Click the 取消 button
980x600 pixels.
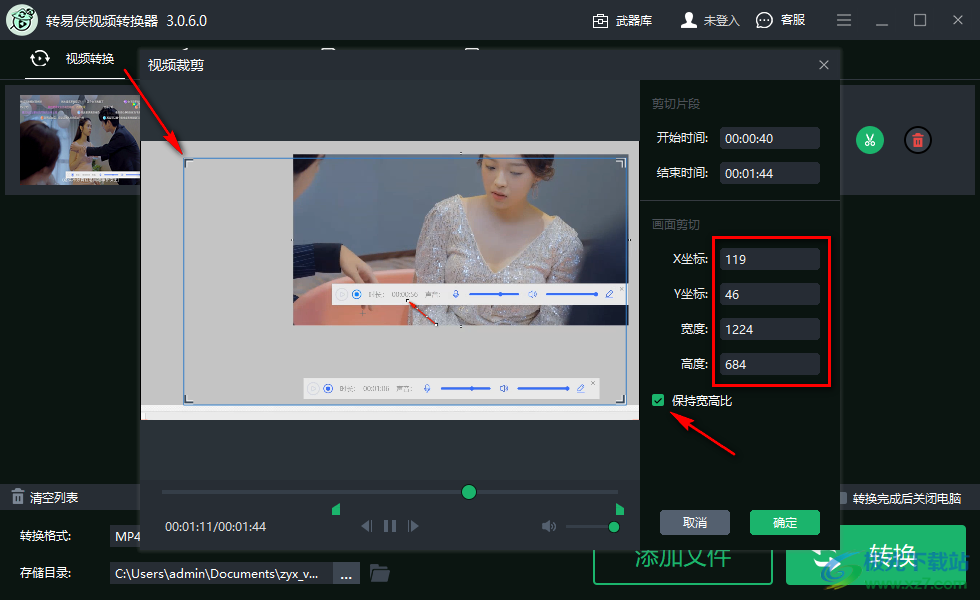pyautogui.click(x=695, y=522)
